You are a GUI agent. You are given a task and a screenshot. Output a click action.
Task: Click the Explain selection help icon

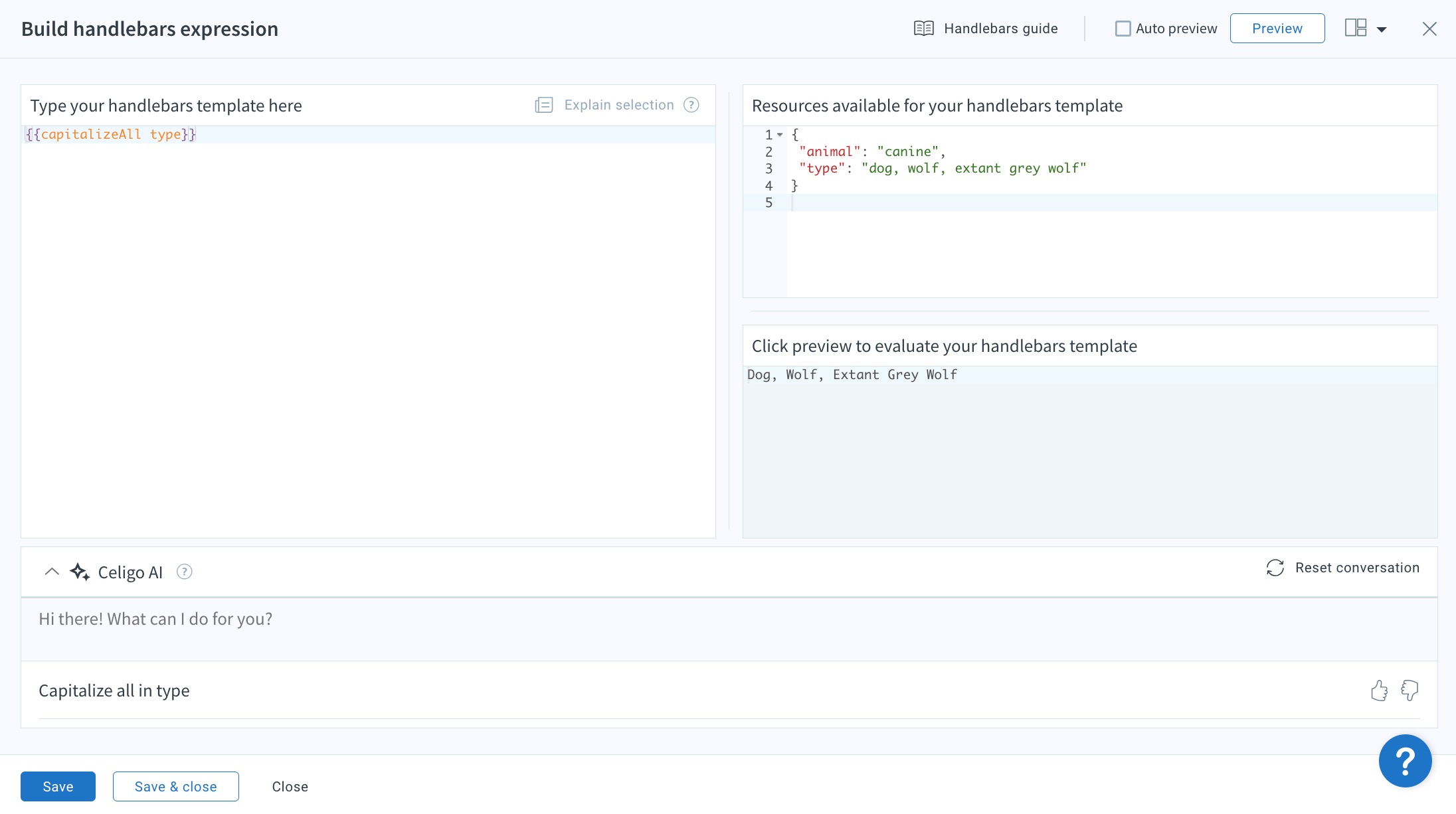[x=691, y=105]
